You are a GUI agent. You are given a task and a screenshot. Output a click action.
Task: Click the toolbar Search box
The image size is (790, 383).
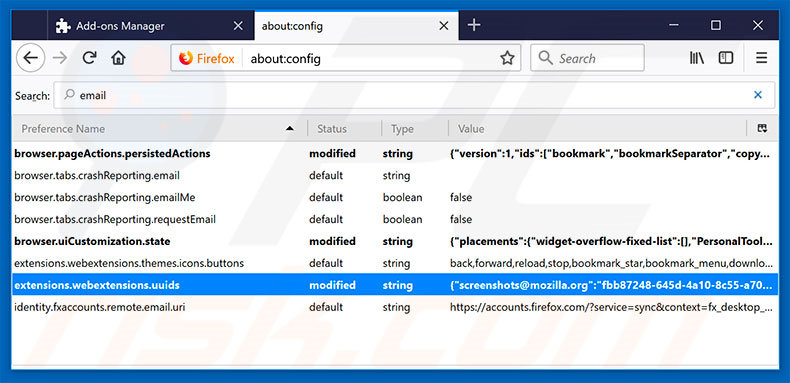point(587,58)
